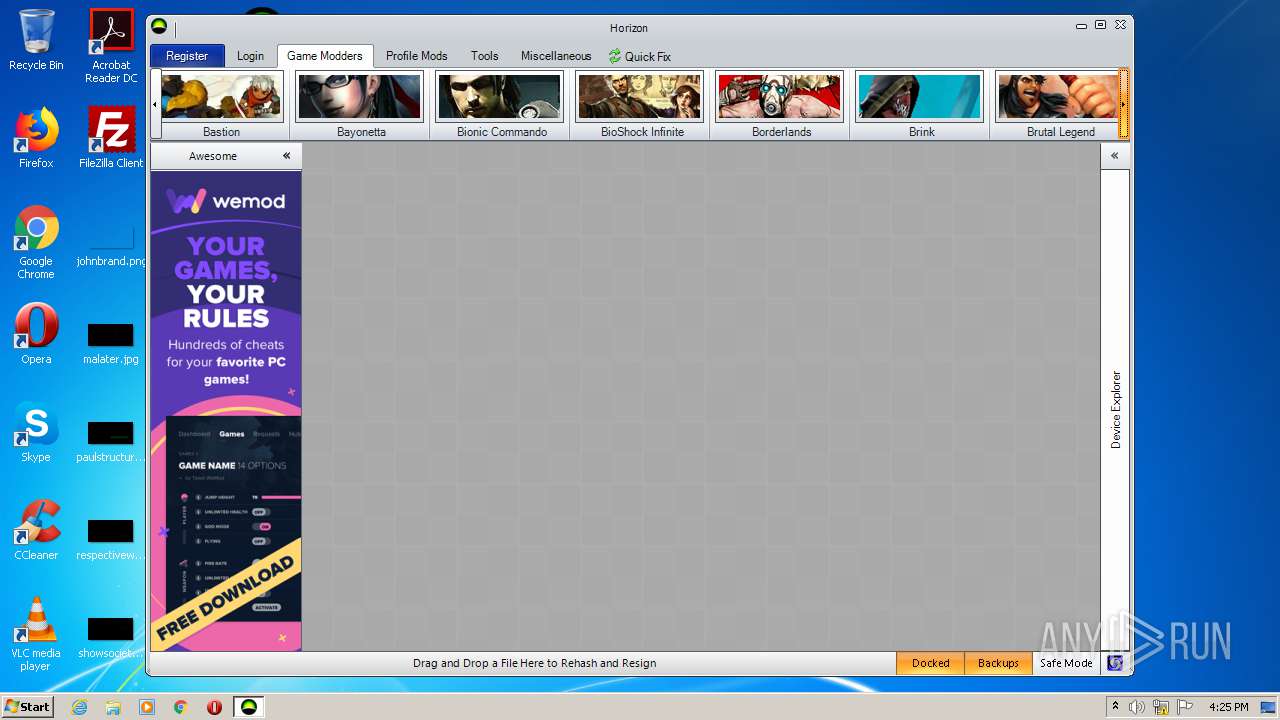This screenshot has width=1280, height=720.
Task: Minimize the Horizon window
Action: coord(1082,25)
